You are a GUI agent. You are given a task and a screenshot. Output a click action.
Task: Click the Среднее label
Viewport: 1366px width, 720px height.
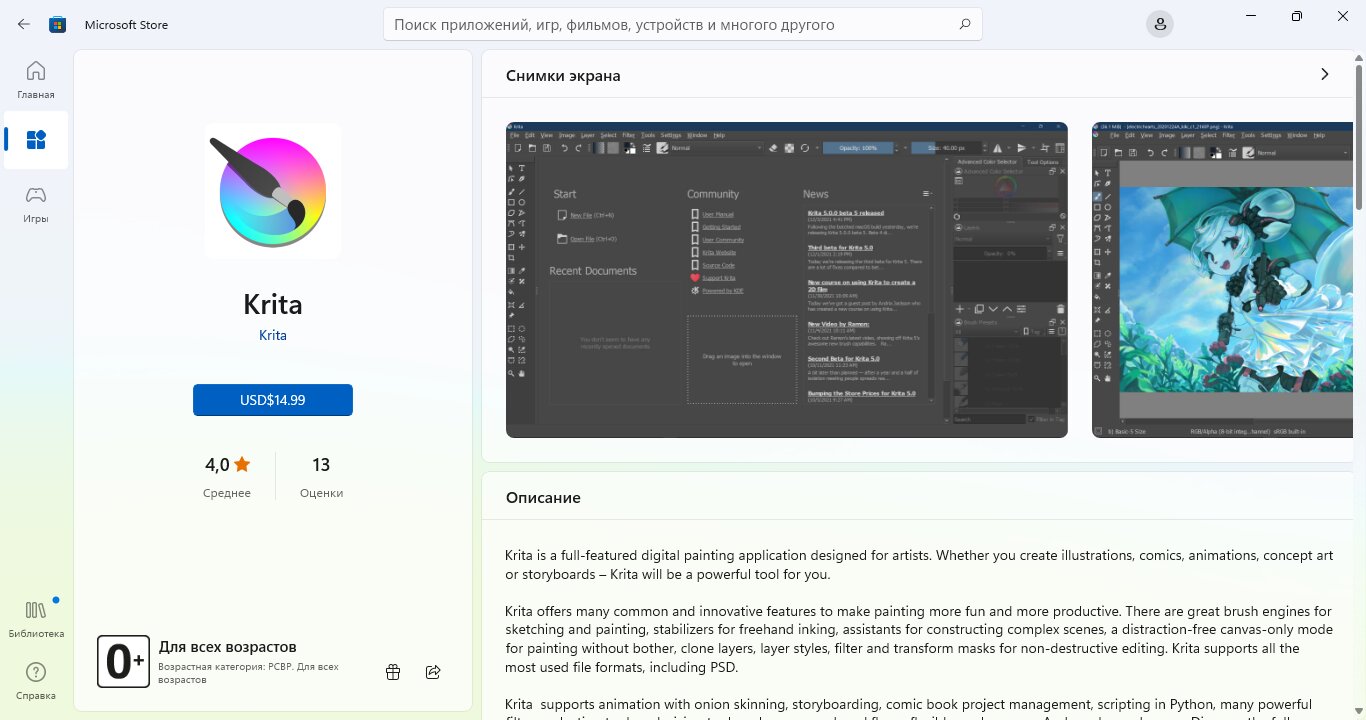point(227,493)
